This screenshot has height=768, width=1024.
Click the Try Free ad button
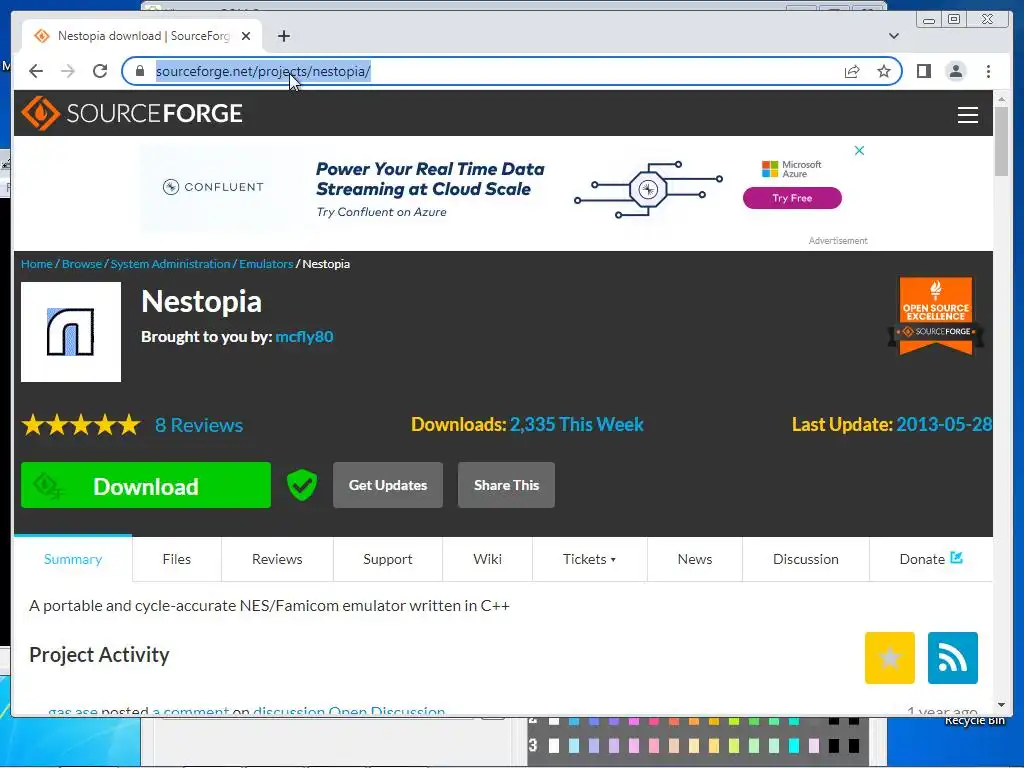click(x=792, y=198)
